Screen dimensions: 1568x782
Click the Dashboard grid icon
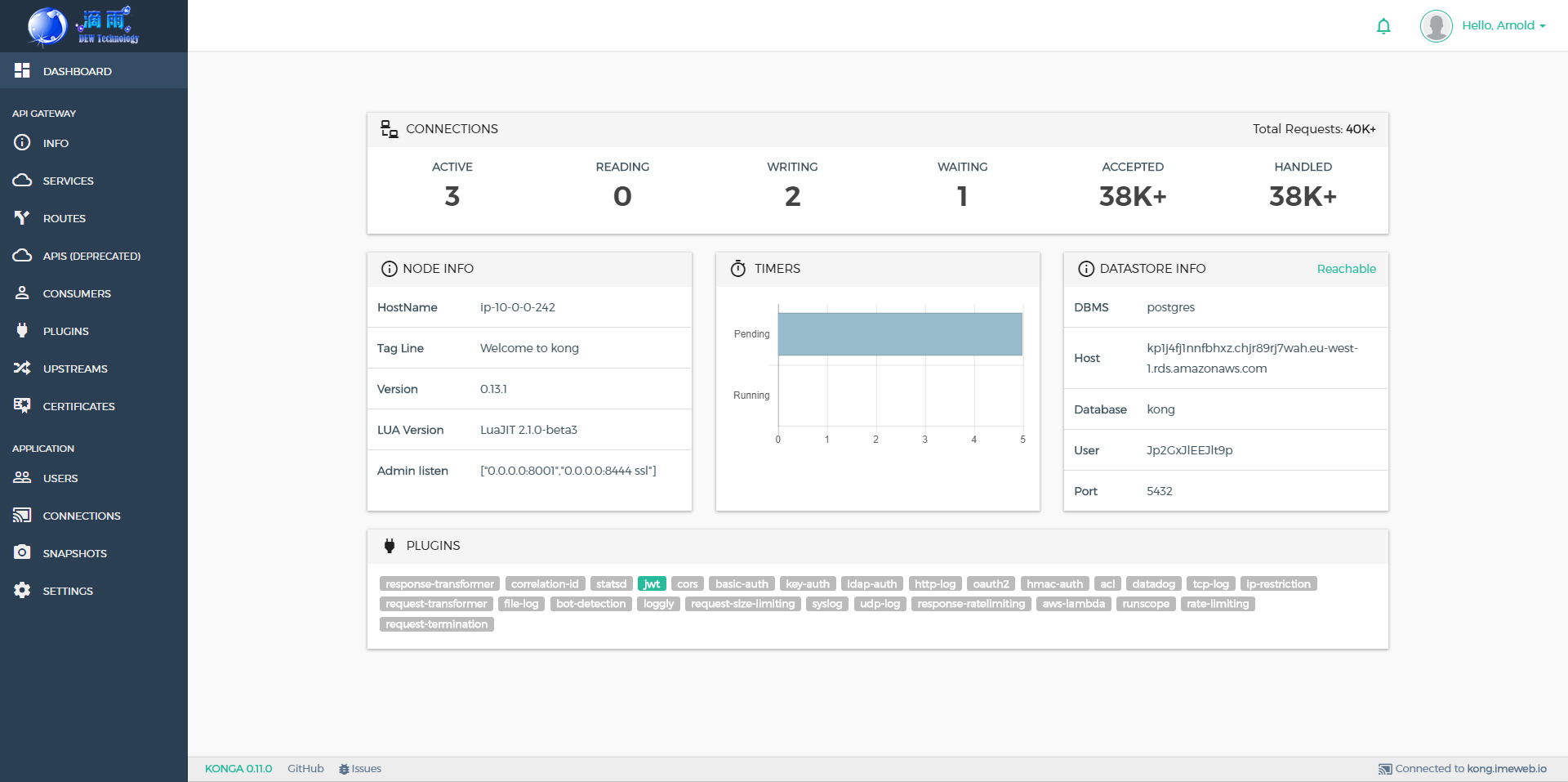(x=22, y=71)
